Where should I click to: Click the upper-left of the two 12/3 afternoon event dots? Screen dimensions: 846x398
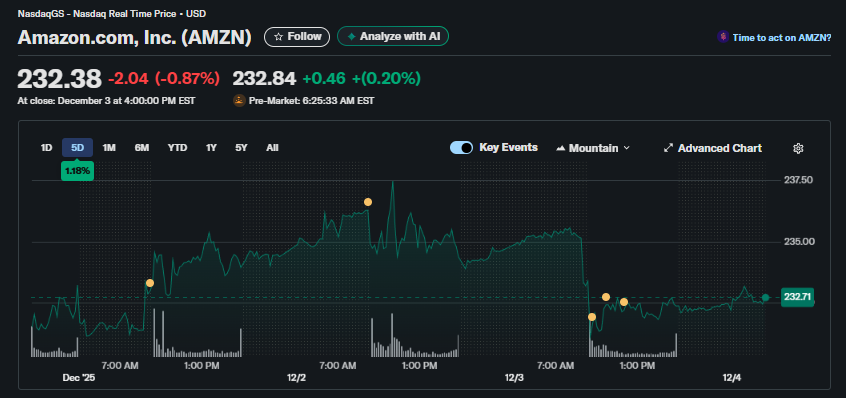(x=606, y=297)
